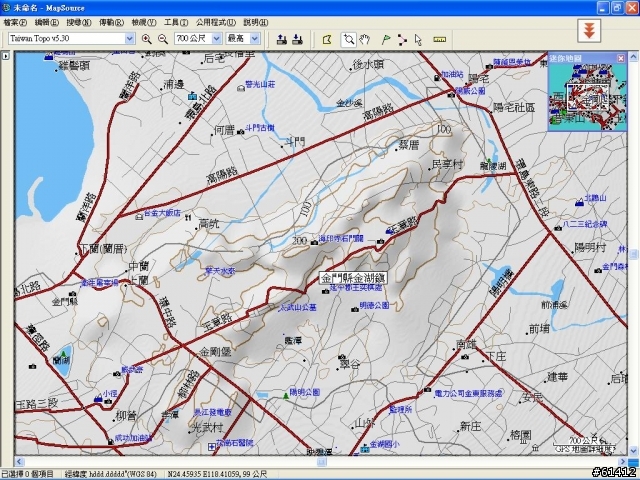The width and height of the screenshot is (640, 480).
Task: Click the horizontal scrollbar thumb
Action: 322,462
